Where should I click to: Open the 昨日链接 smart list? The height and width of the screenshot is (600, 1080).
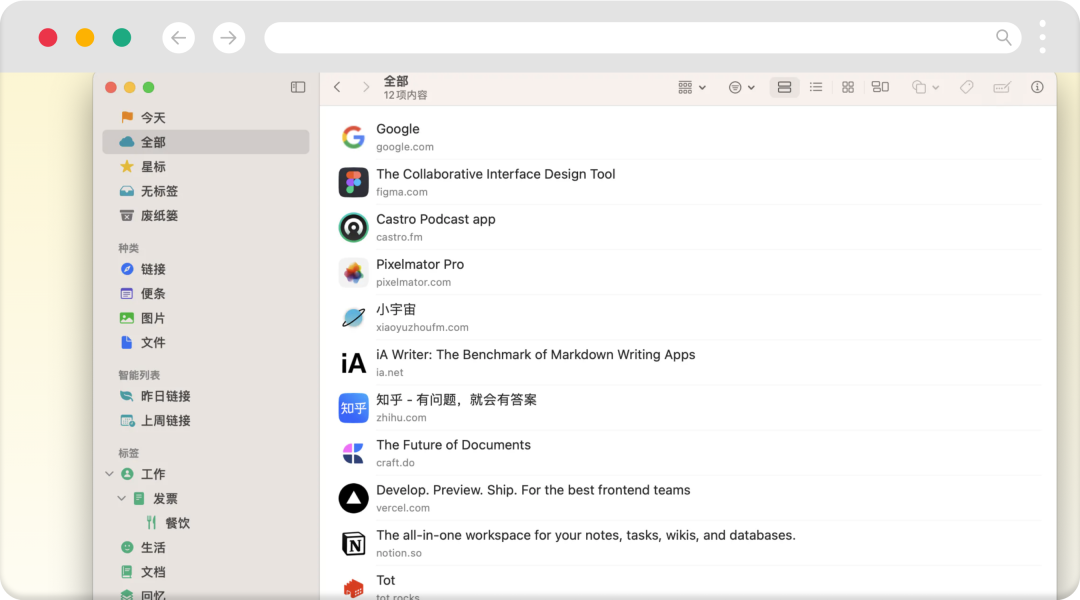click(205, 396)
